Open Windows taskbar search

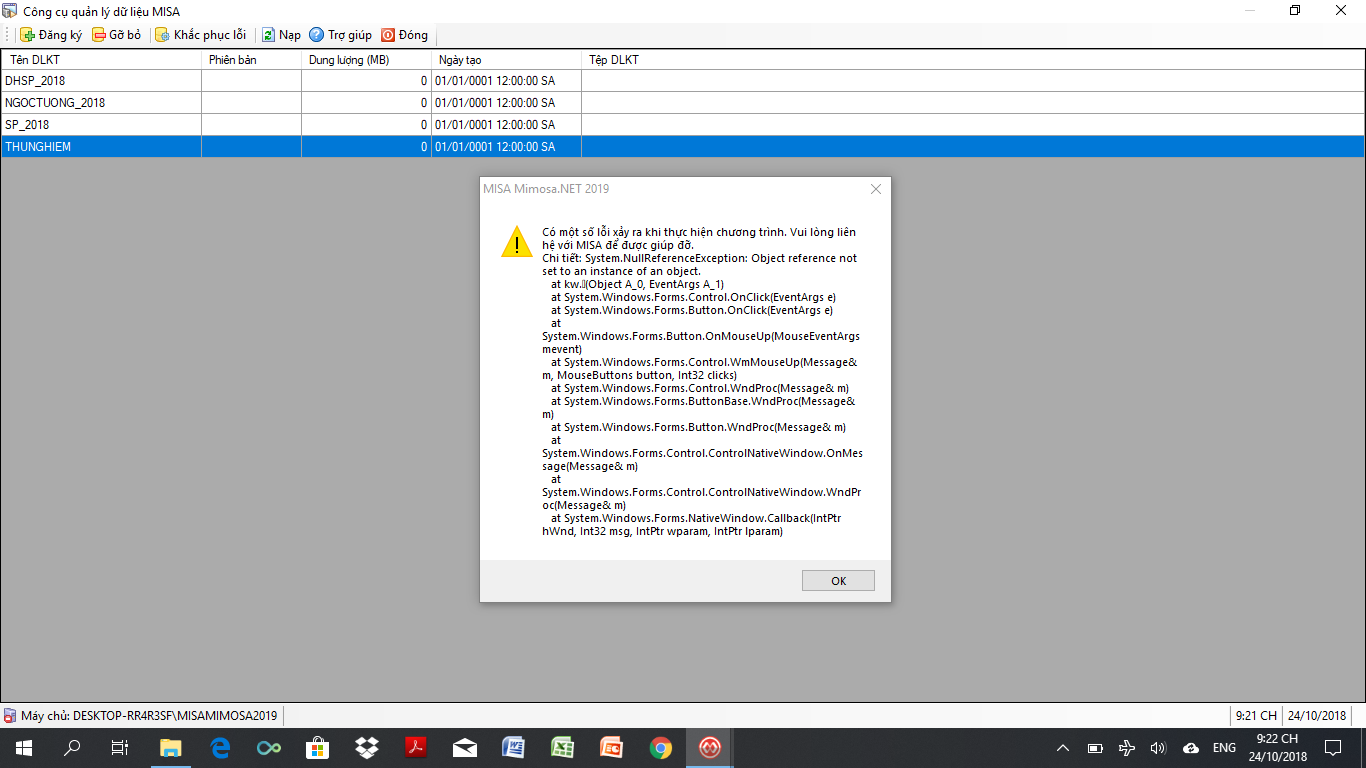(72, 748)
